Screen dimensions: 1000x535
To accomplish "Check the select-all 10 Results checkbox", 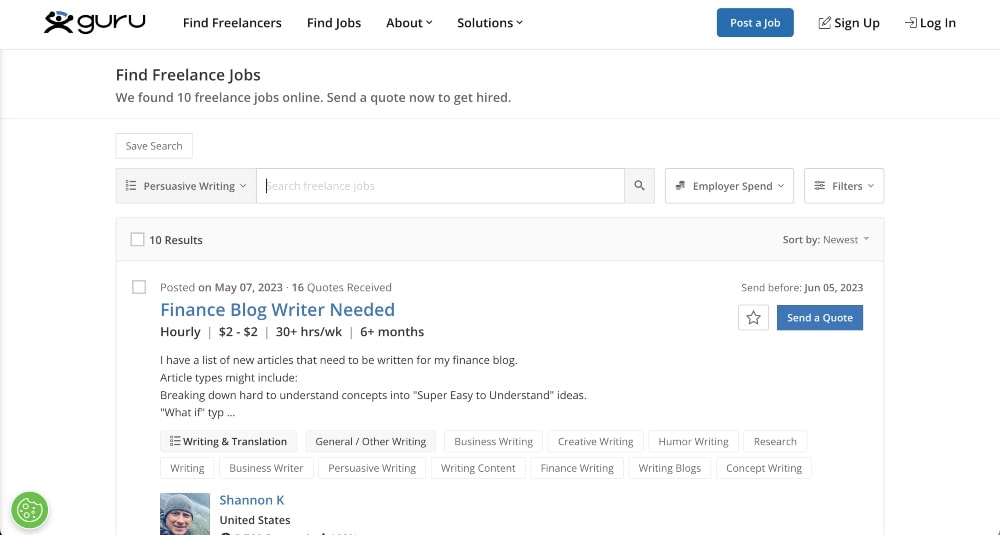I will coord(138,240).
